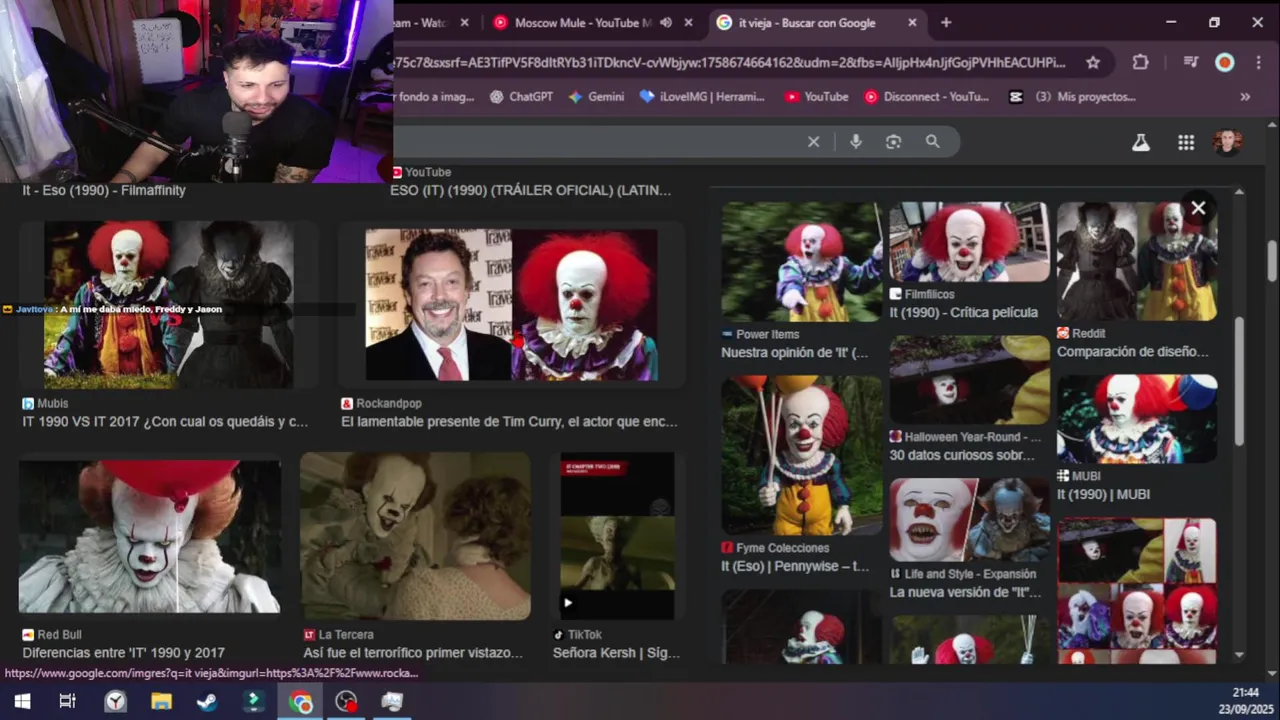Bookmark this page with the star icon
This screenshot has height=720, width=1280.
click(x=1093, y=62)
